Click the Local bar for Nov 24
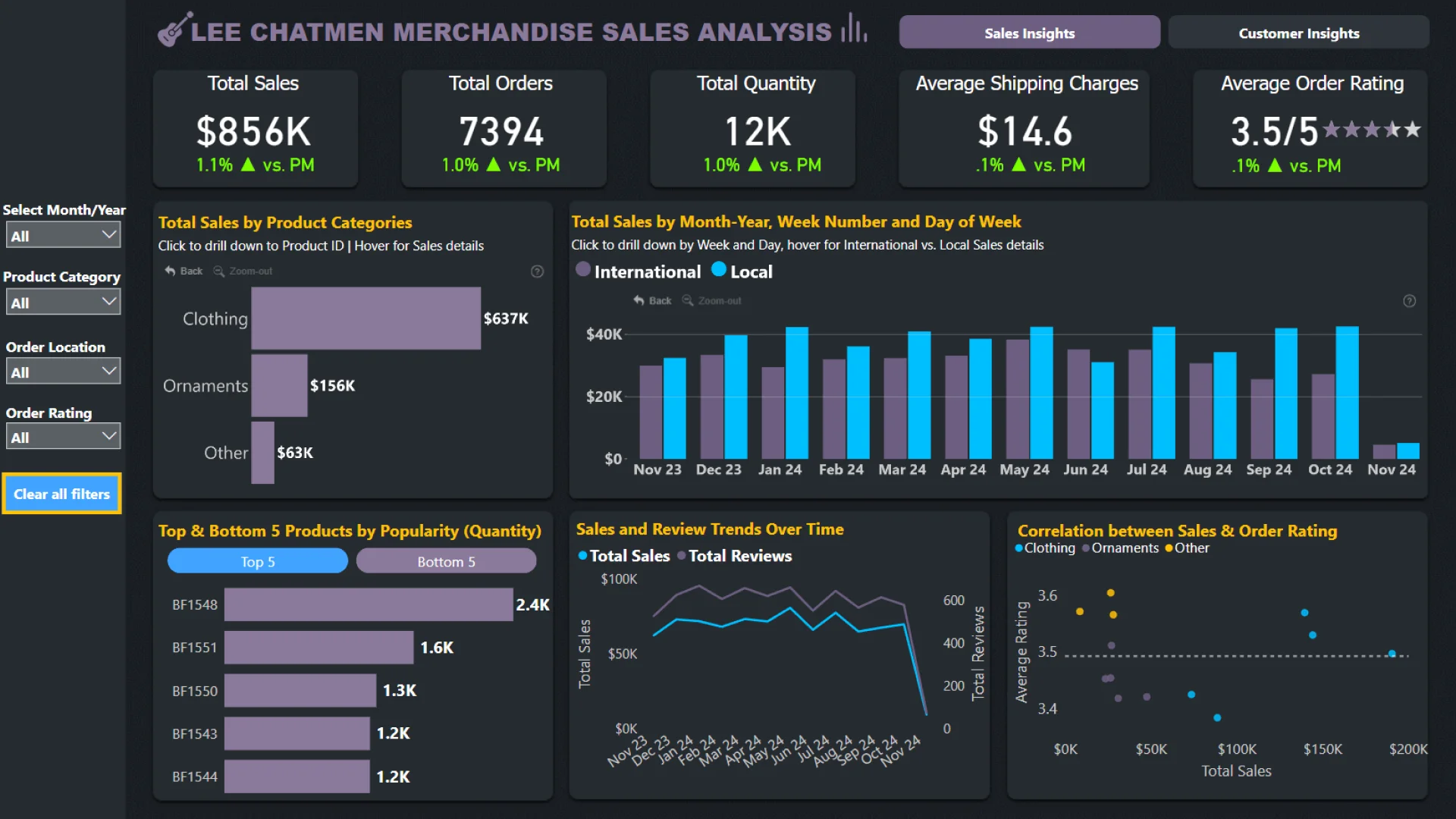Image resolution: width=1456 pixels, height=819 pixels. point(1407,450)
